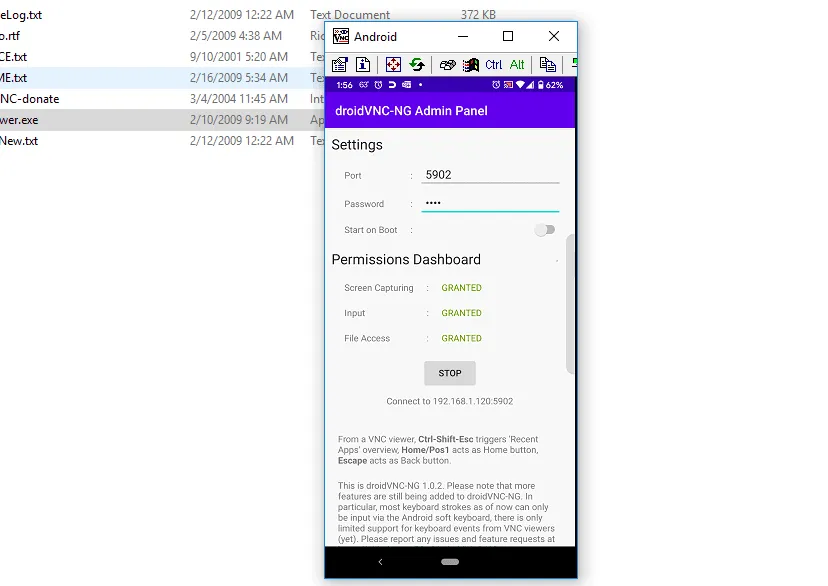Tap cellular signal icon in status bar
Viewport: 828px width, 586px height.
[530, 85]
